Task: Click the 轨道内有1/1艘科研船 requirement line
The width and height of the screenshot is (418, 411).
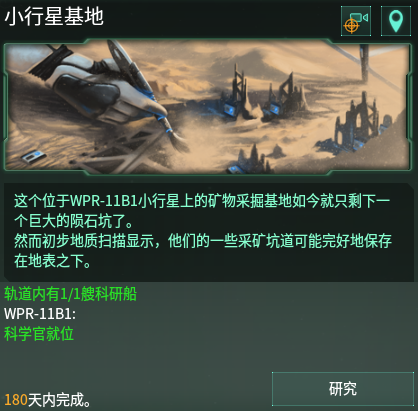Action: point(70,294)
